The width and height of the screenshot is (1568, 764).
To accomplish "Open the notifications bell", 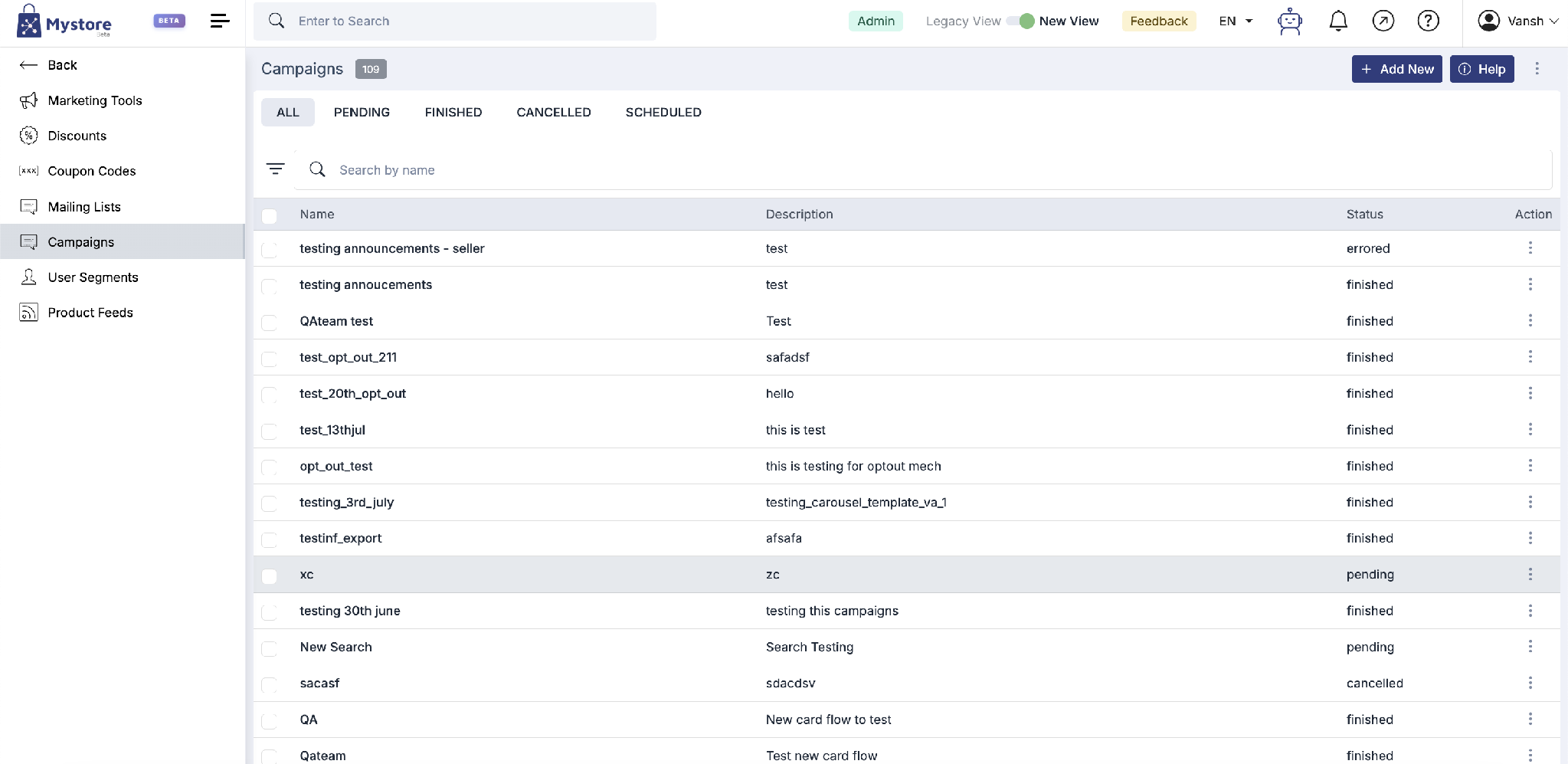I will [x=1338, y=21].
